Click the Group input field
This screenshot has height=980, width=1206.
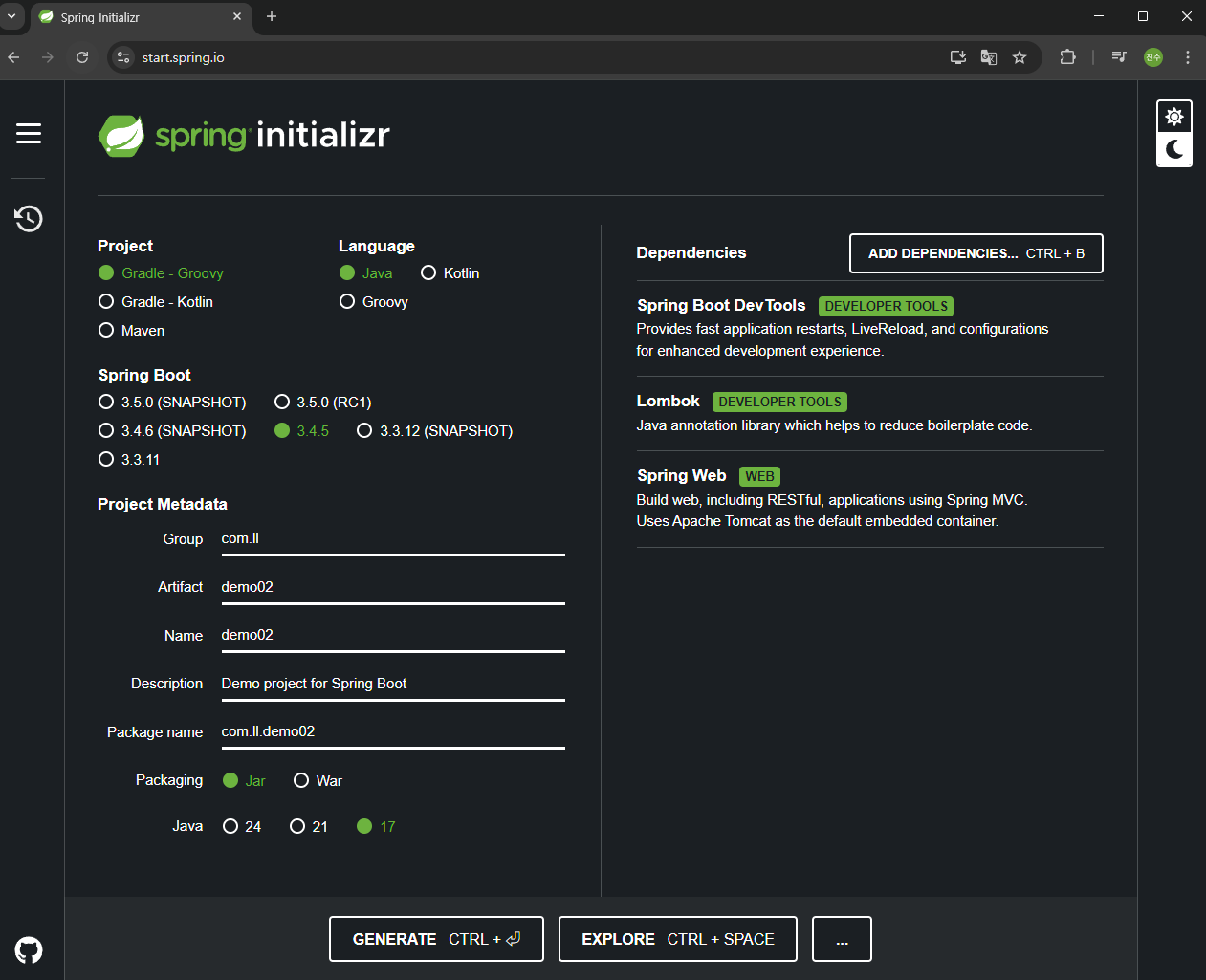[x=393, y=539]
